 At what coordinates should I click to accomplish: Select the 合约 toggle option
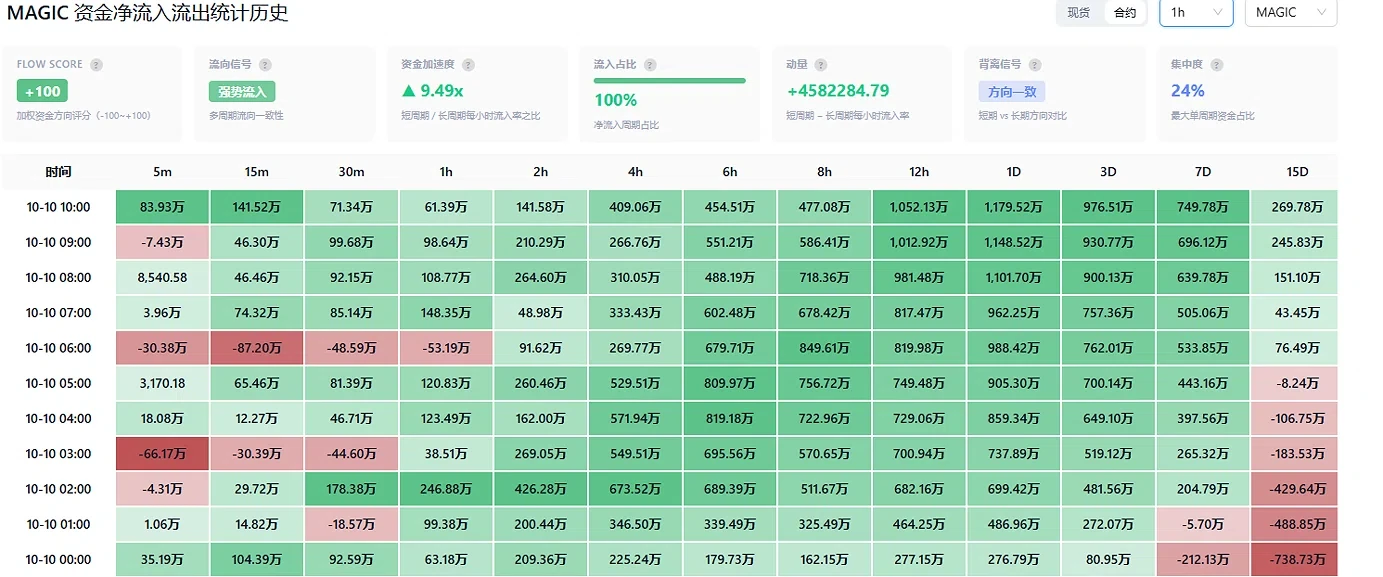click(x=1125, y=13)
